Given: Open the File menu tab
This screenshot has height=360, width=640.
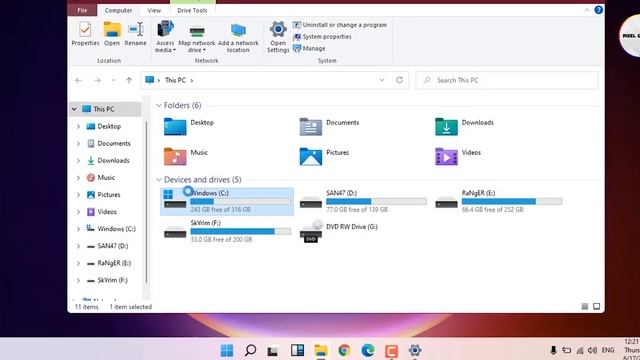Looking at the screenshot, I should coord(82,10).
